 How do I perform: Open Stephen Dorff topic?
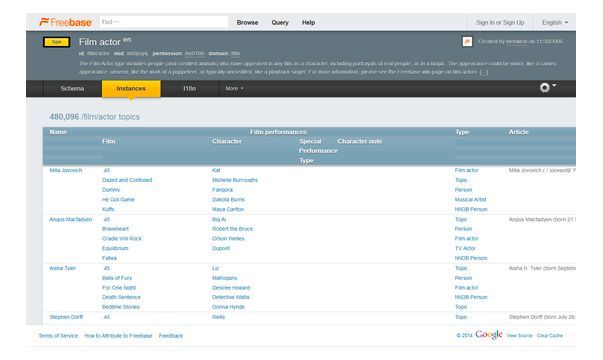66,317
